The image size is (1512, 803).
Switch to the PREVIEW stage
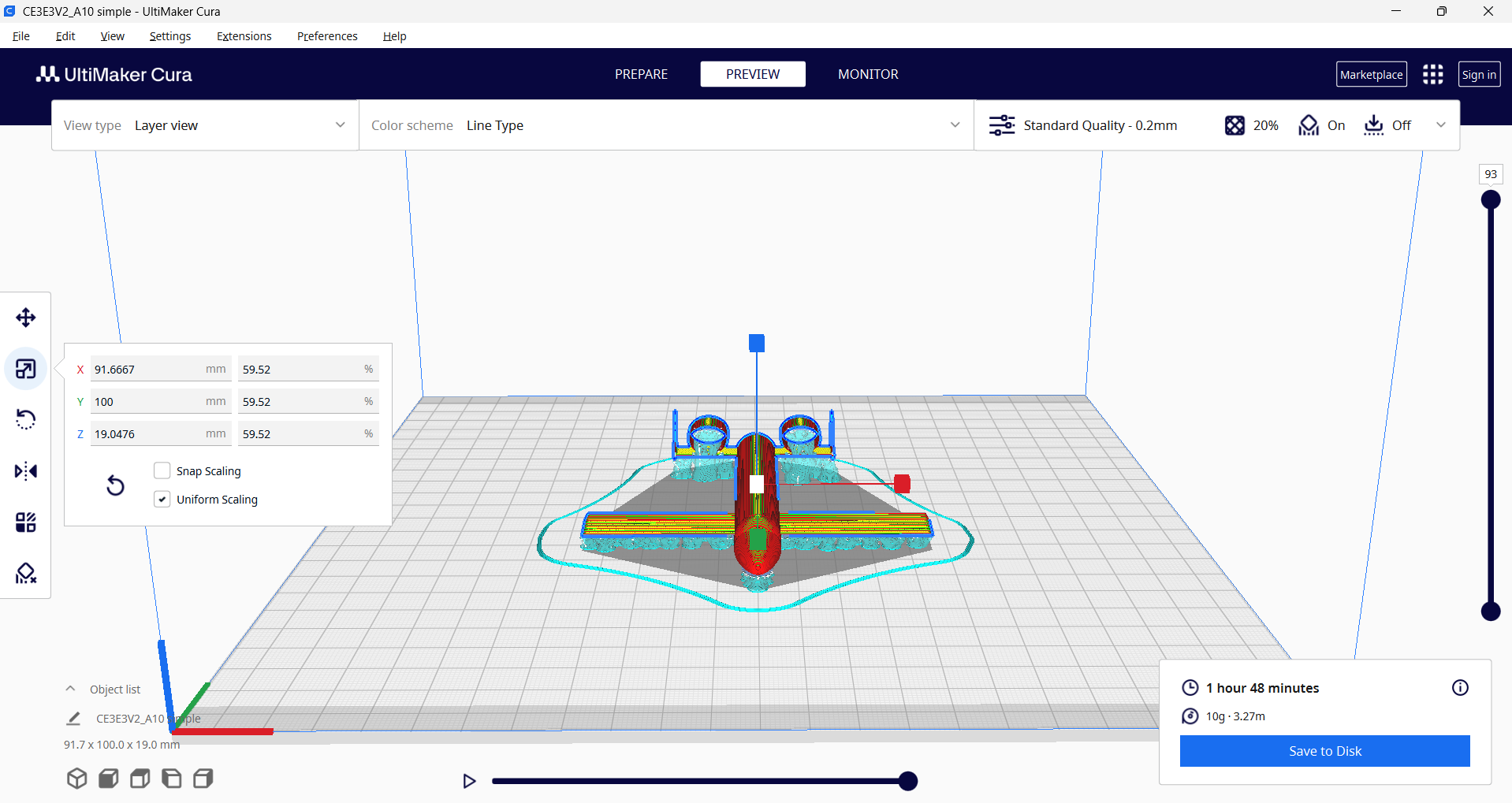753,74
